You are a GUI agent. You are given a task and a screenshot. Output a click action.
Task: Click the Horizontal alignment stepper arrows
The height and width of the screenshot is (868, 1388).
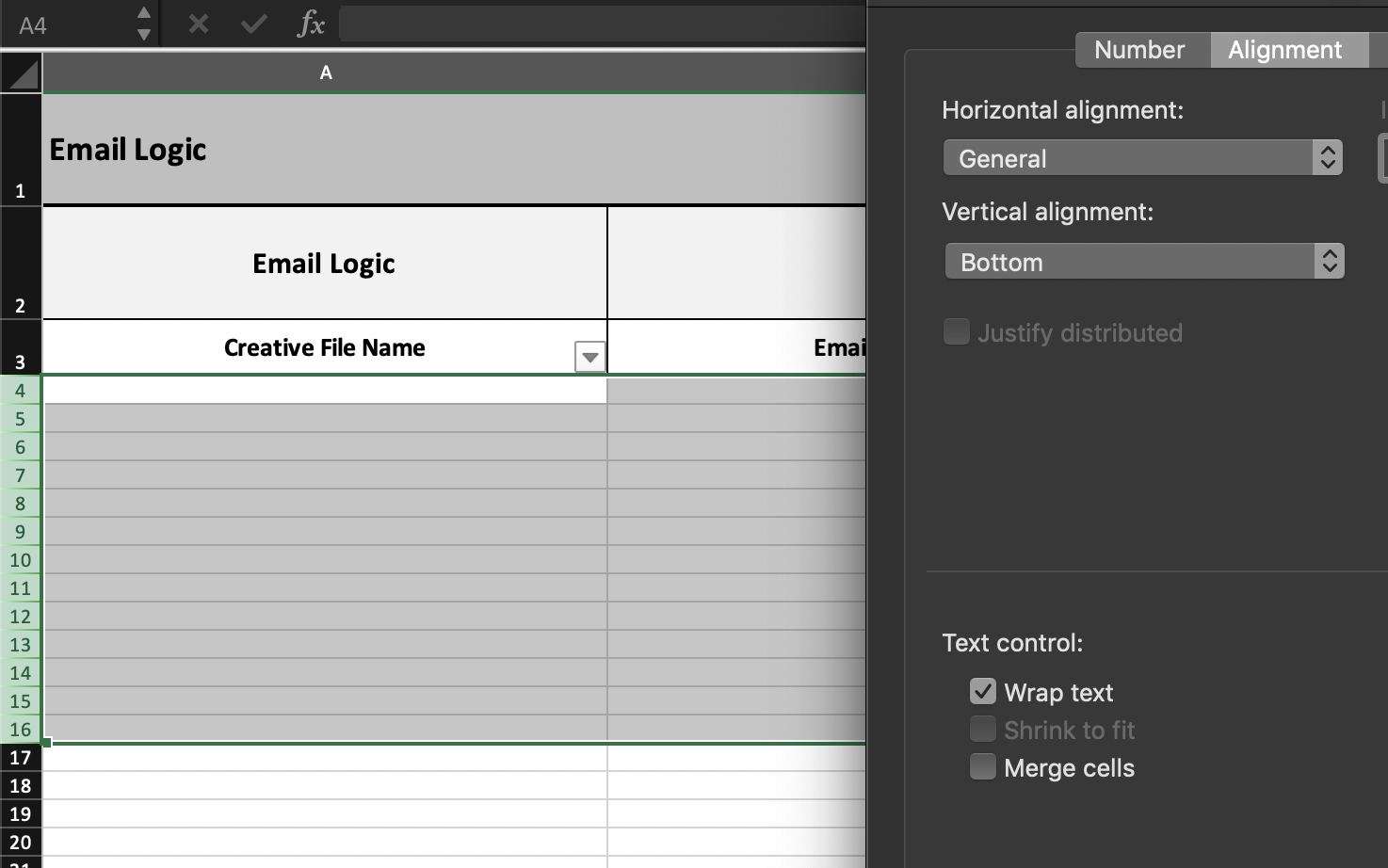pos(1329,157)
